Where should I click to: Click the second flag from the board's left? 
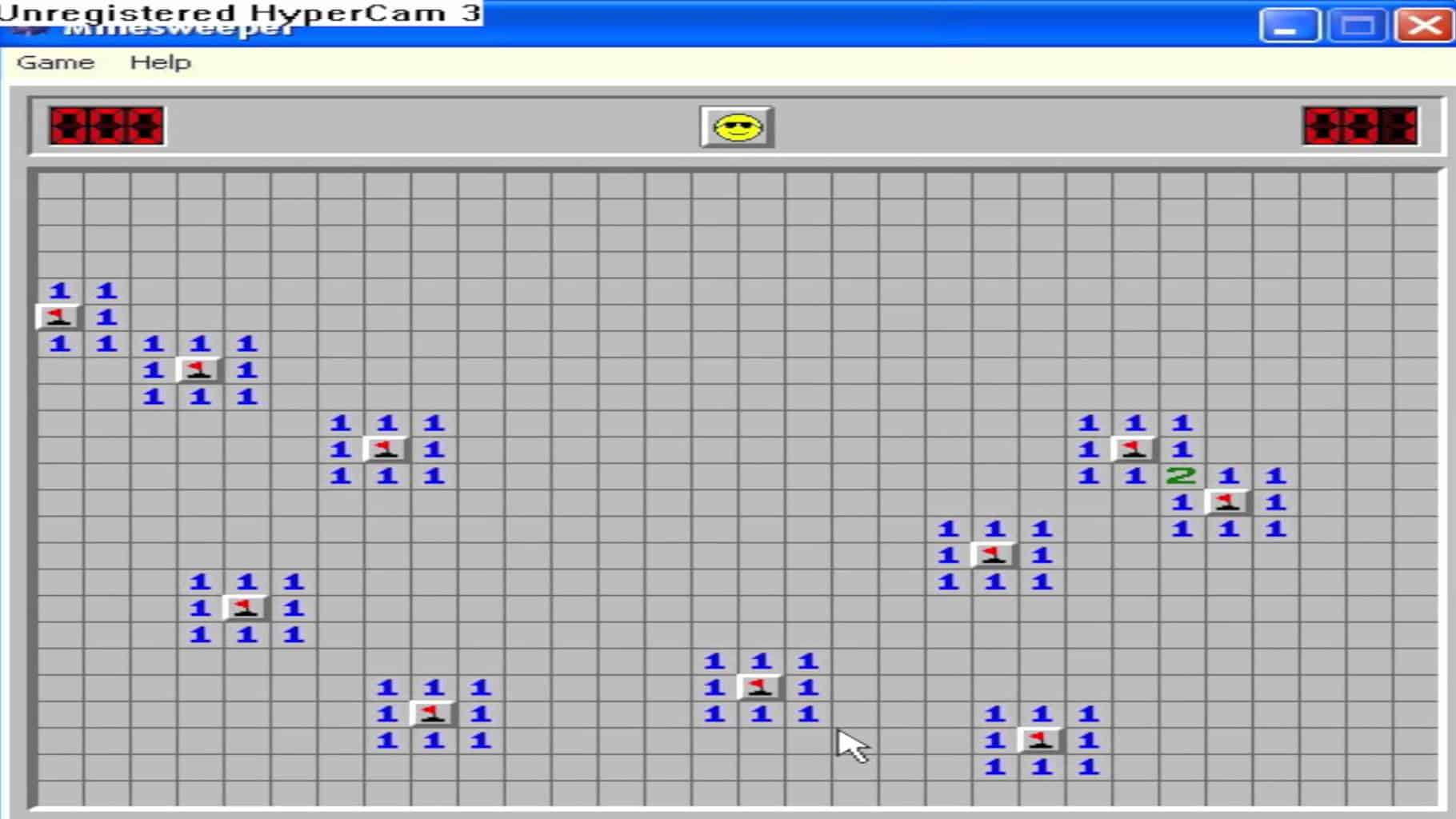coord(199,370)
